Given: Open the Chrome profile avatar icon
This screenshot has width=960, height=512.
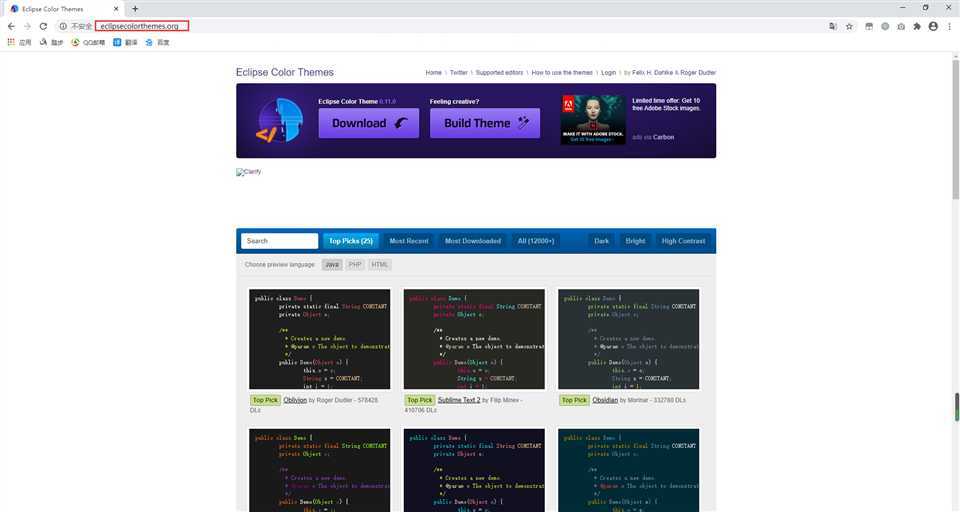Looking at the screenshot, I should pyautogui.click(x=933, y=26).
